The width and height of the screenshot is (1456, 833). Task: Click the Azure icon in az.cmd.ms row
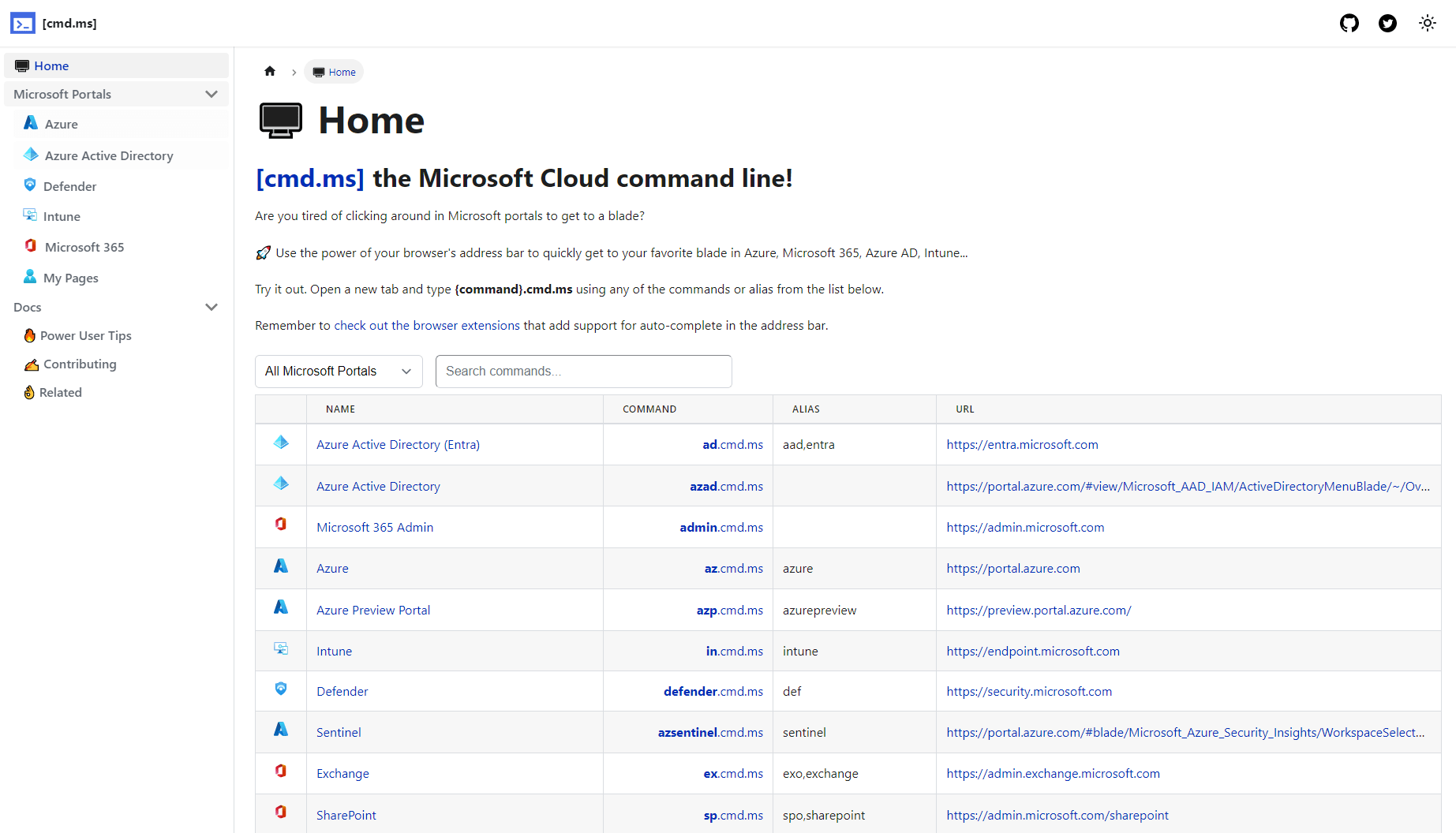click(x=281, y=566)
